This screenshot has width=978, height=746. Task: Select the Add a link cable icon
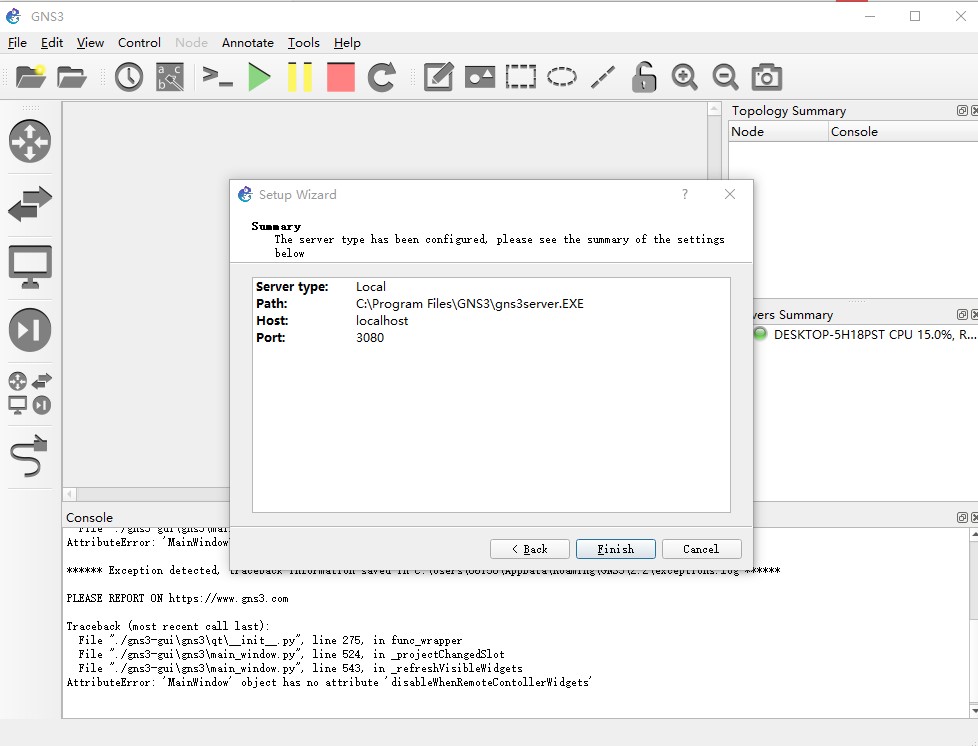(29, 455)
